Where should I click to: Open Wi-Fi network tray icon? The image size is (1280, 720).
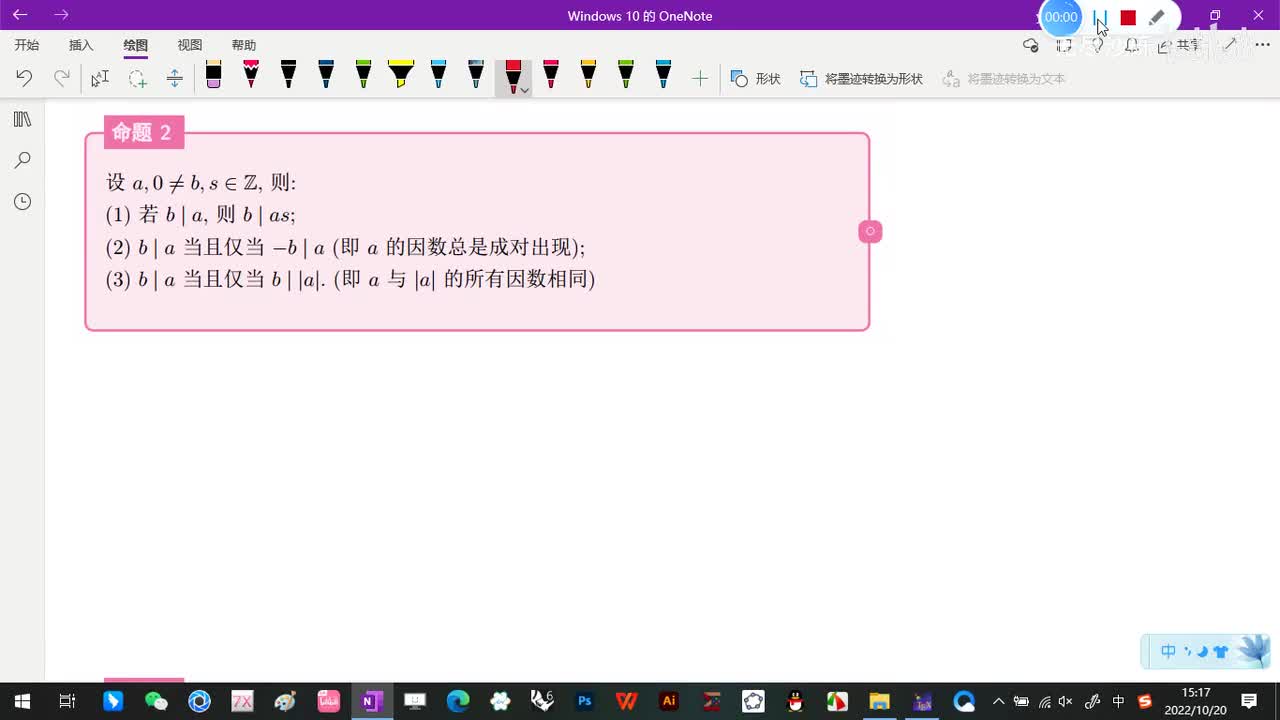pyautogui.click(x=1043, y=701)
